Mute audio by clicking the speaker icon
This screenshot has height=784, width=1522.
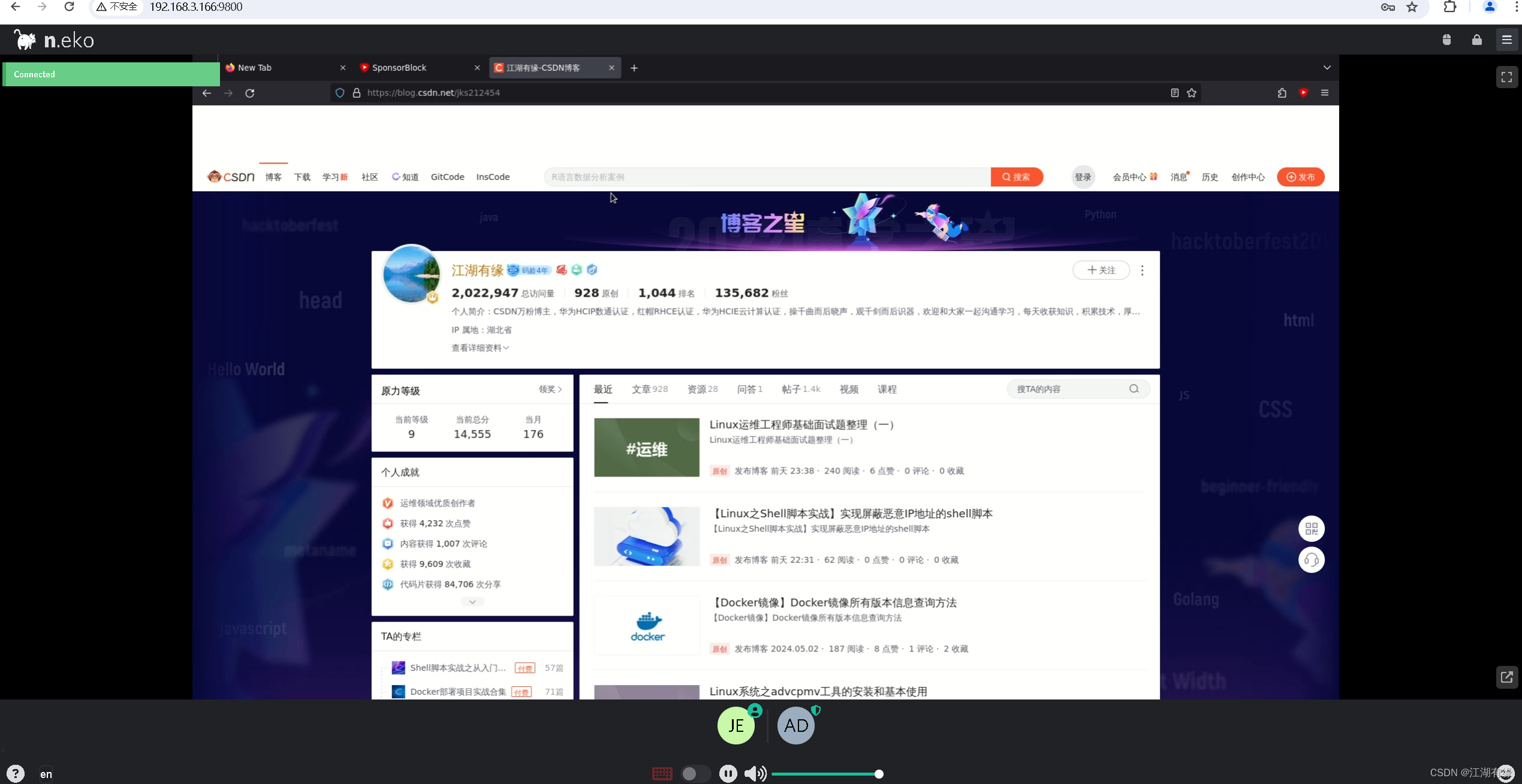pos(755,773)
